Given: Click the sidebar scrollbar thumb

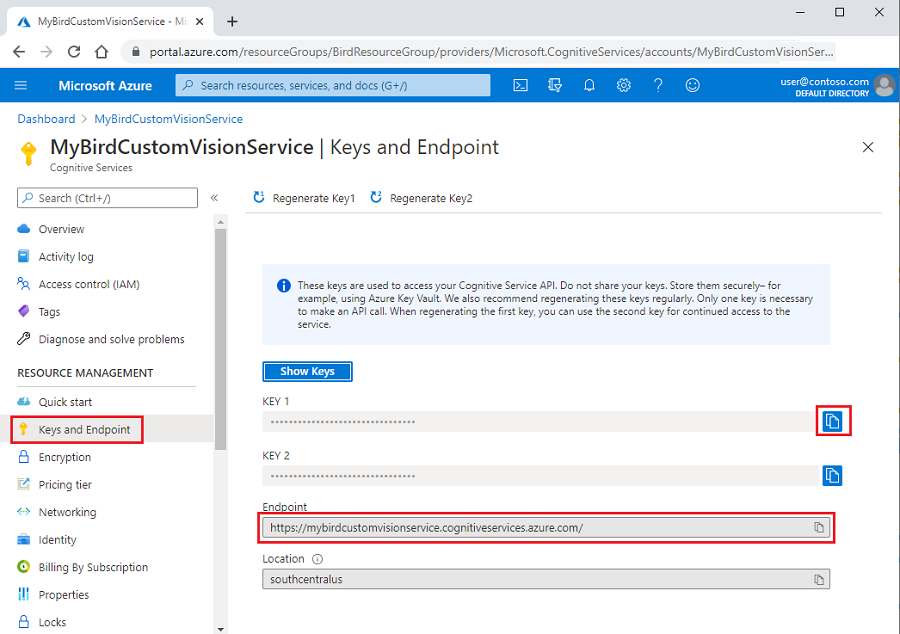Looking at the screenshot, I should (x=220, y=340).
